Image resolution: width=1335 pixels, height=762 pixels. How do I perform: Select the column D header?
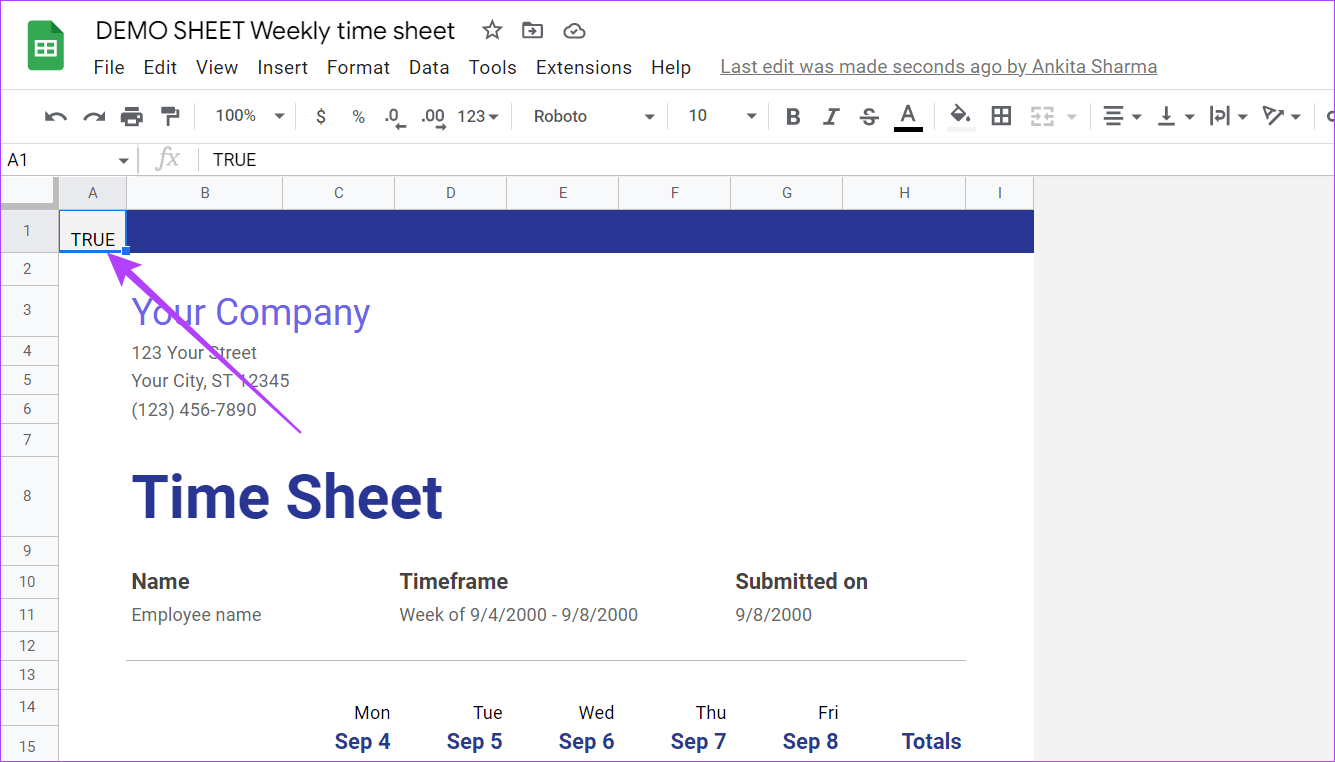point(451,193)
